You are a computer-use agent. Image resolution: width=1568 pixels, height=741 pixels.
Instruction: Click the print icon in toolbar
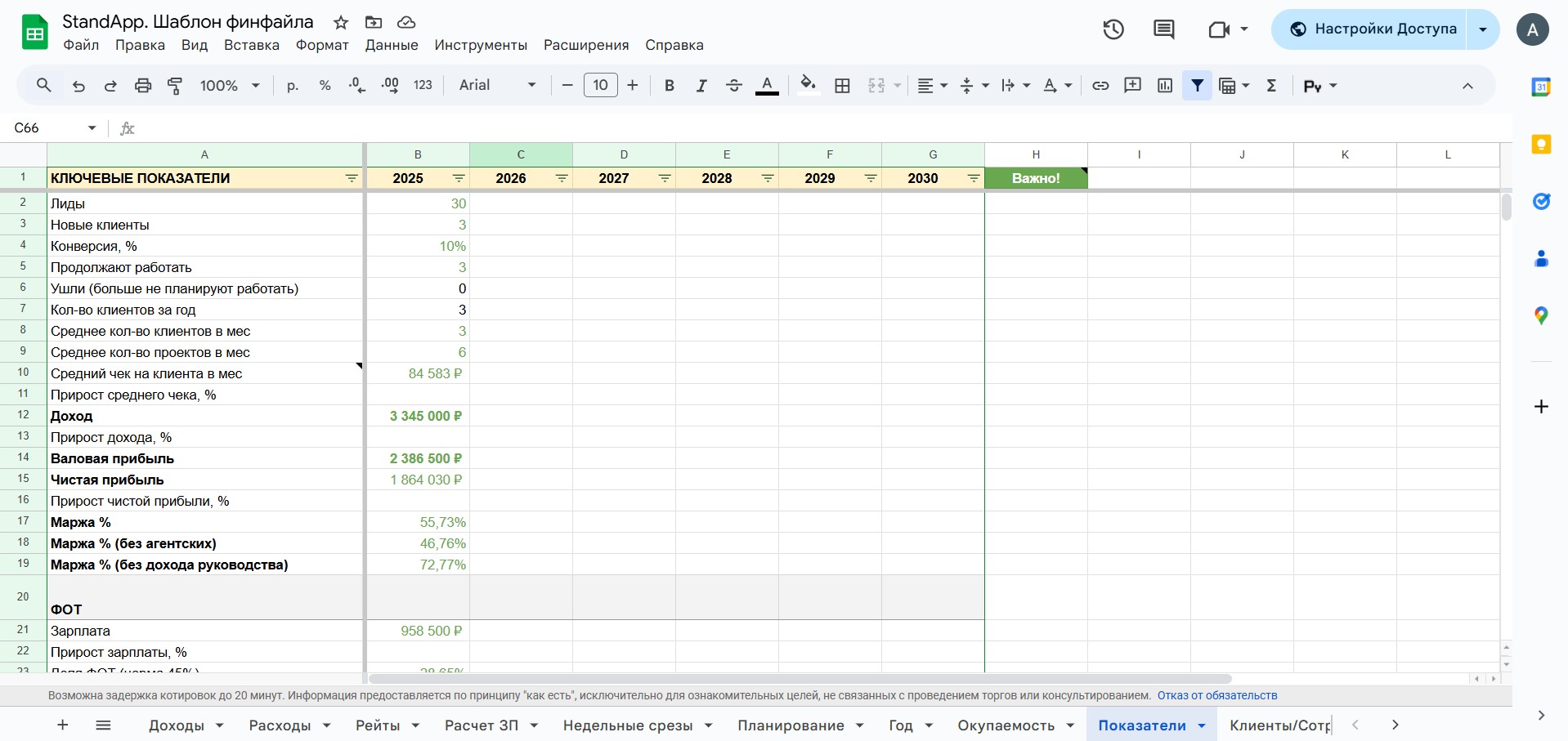tap(143, 85)
